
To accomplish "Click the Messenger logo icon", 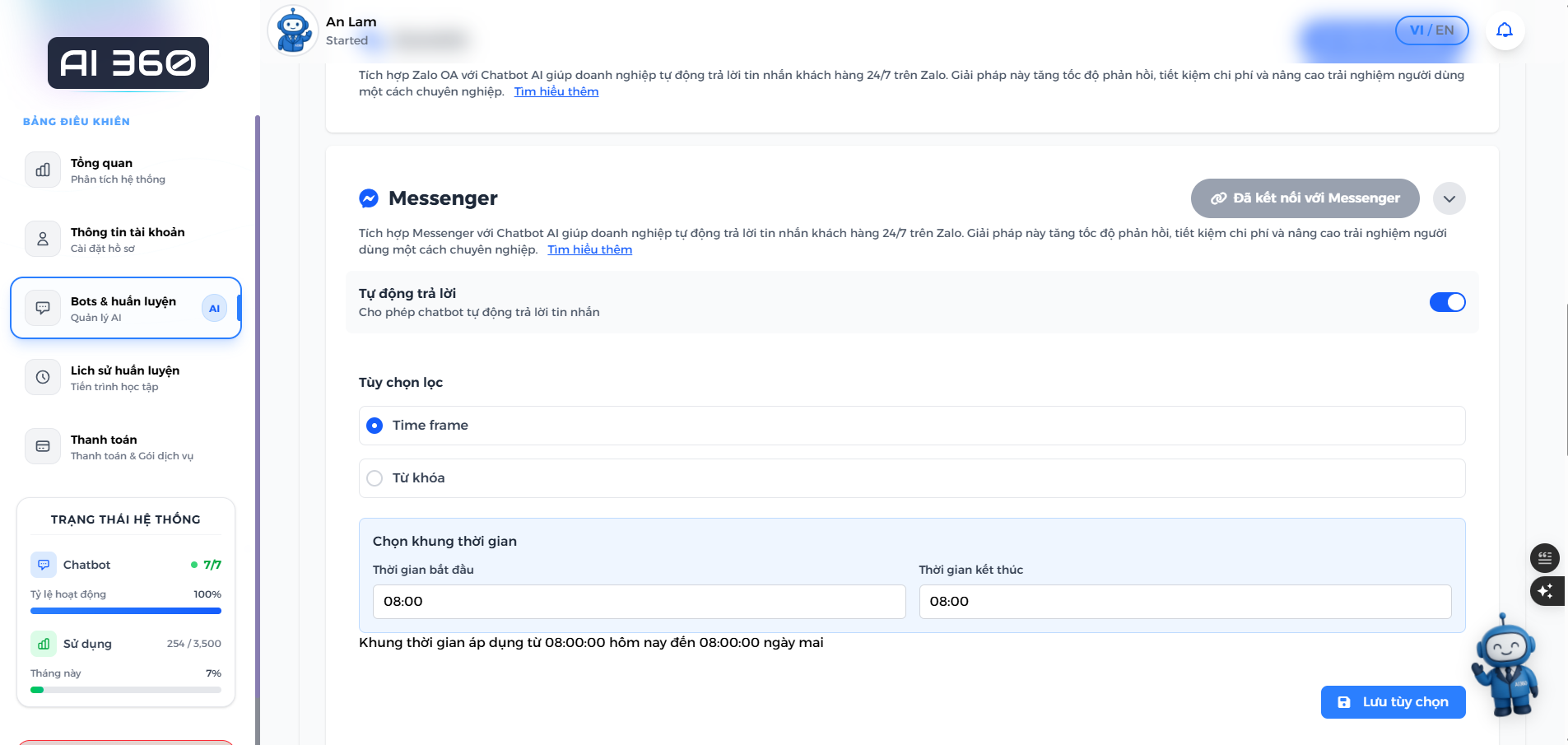I will pyautogui.click(x=369, y=198).
